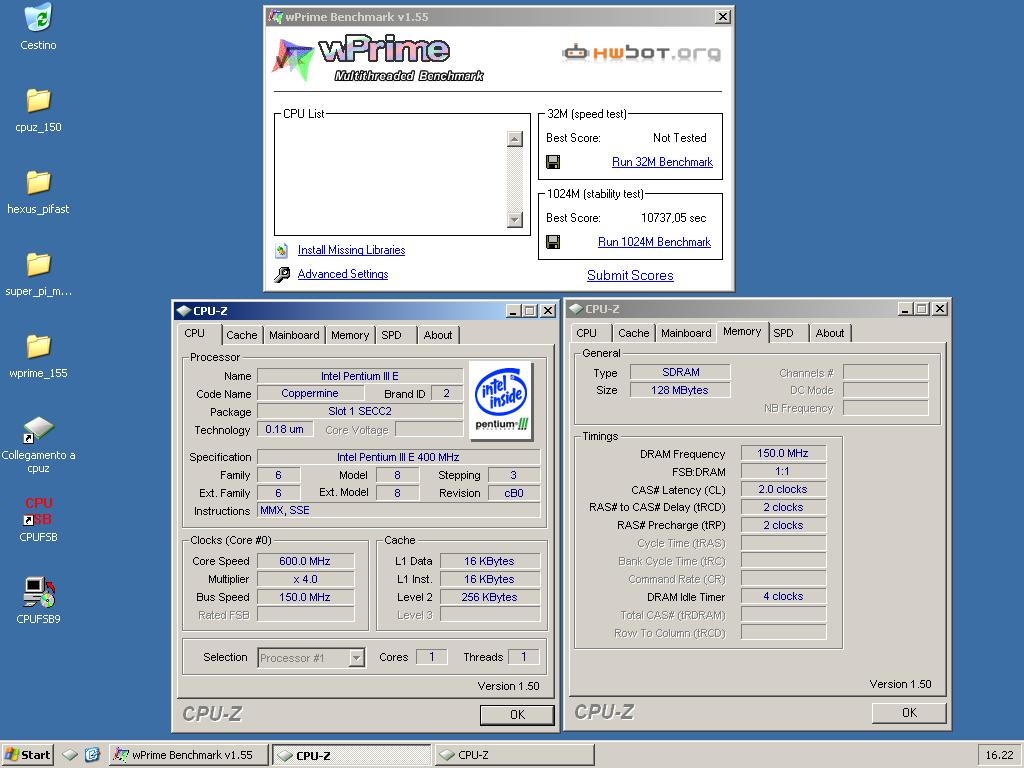Image resolution: width=1024 pixels, height=768 pixels.
Task: Click the HWBOT.org logo
Action: pos(641,53)
